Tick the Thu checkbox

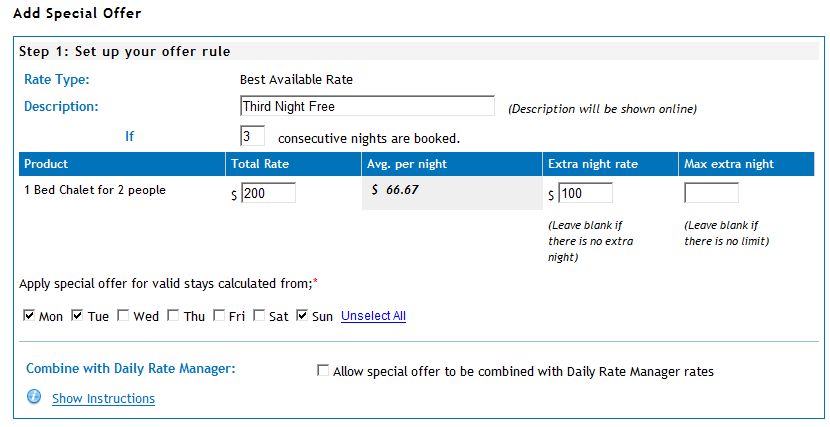tap(173, 316)
